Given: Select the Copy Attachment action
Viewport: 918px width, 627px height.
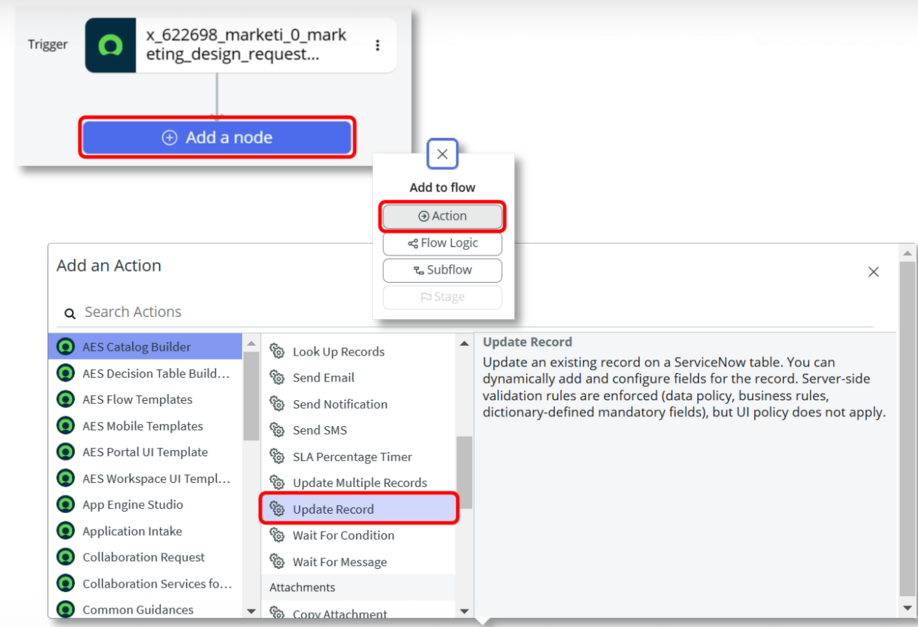Looking at the screenshot, I should point(358,611).
